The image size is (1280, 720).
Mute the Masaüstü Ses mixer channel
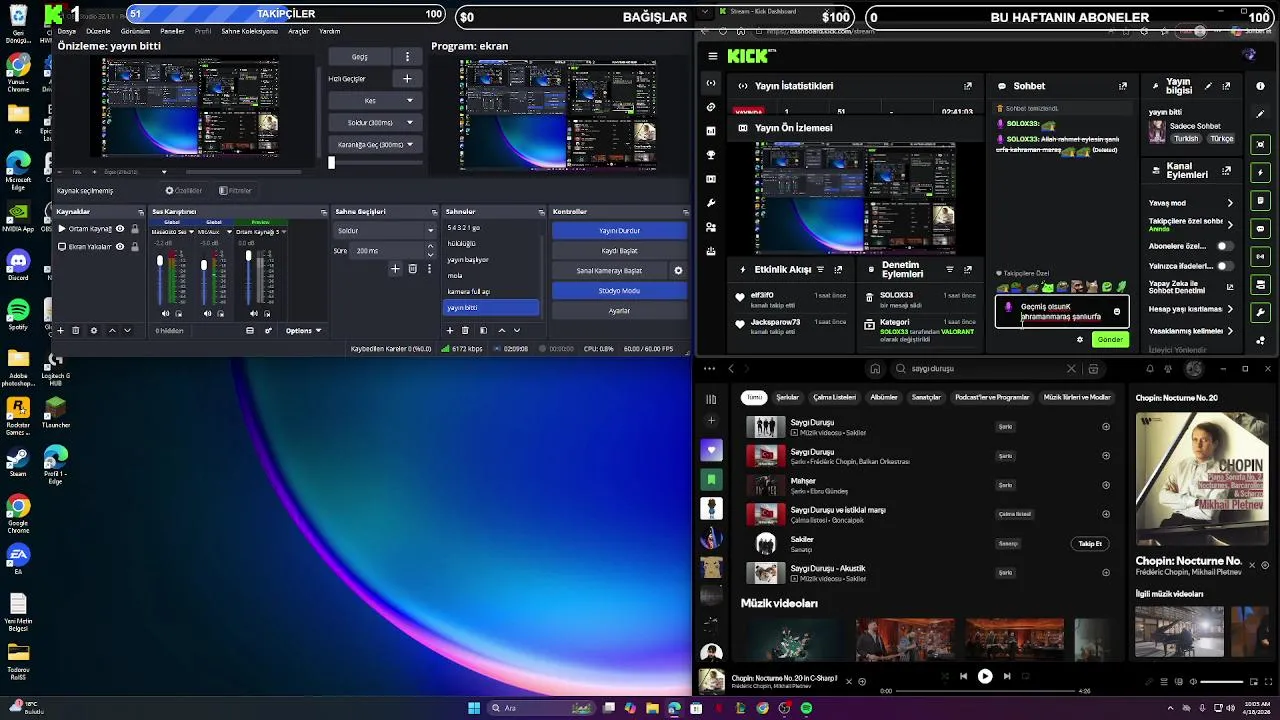point(165,313)
